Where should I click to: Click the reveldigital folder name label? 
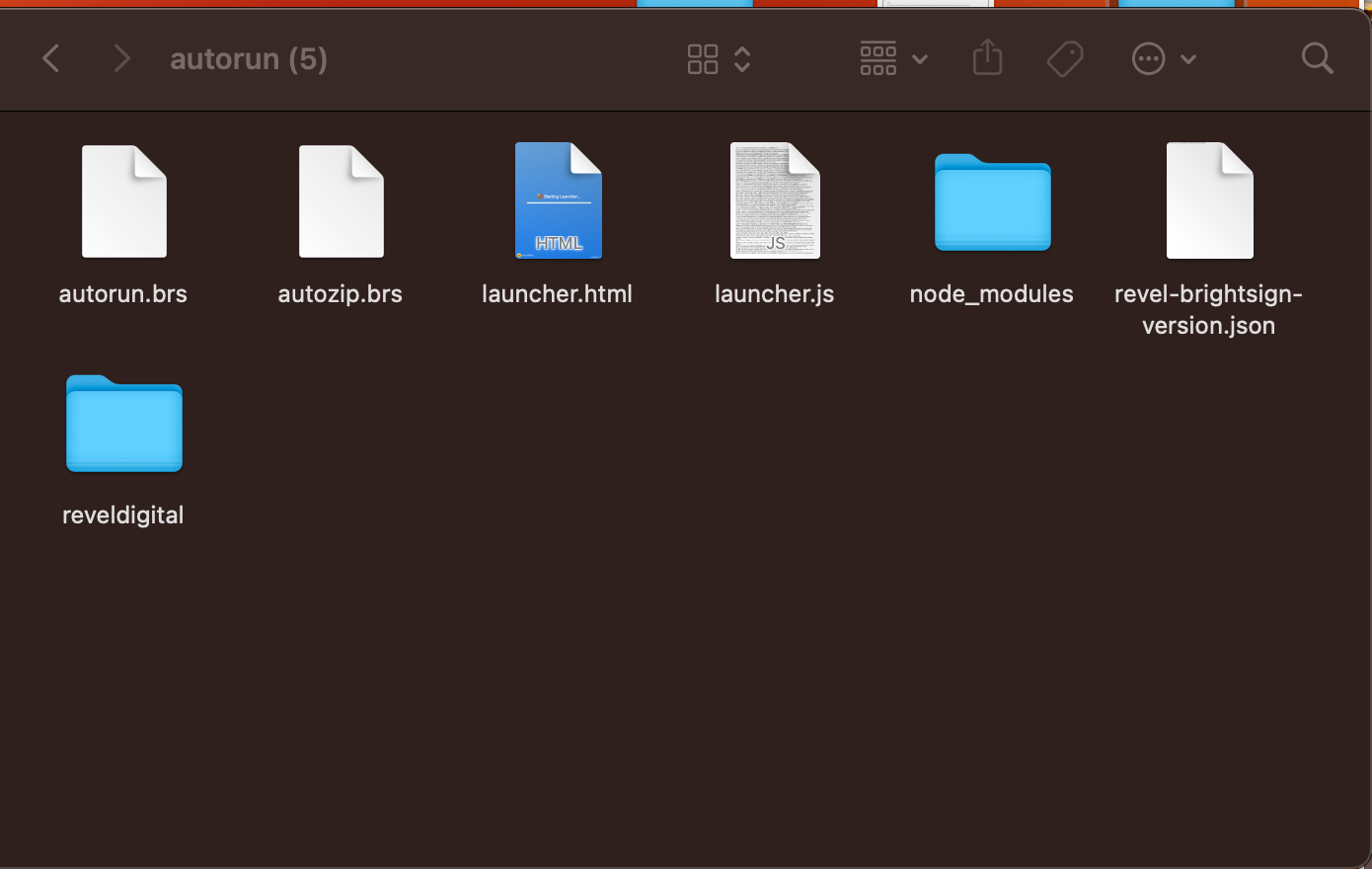(123, 515)
